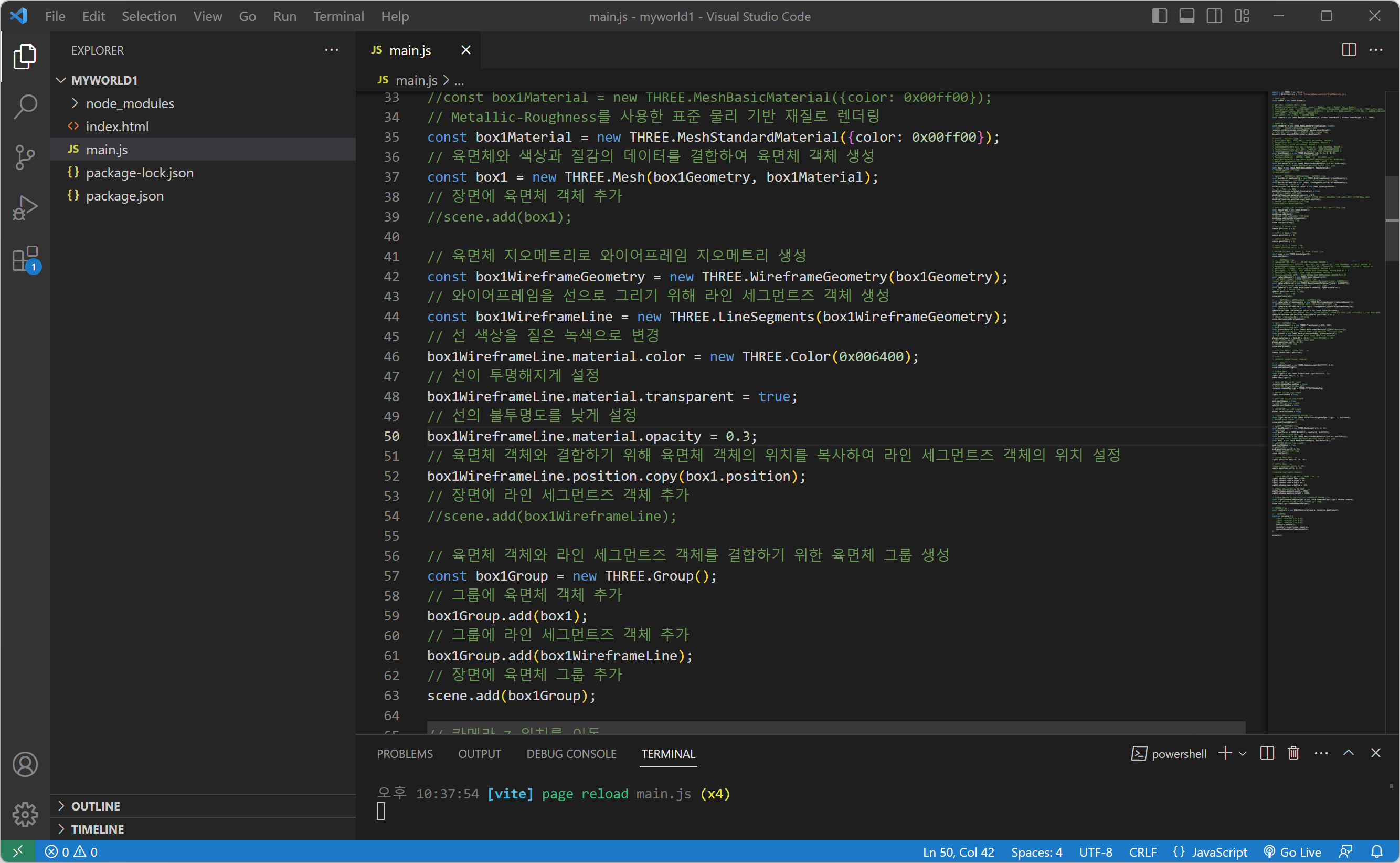Open the Search view in activity bar
1400x863 pixels.
[25, 107]
